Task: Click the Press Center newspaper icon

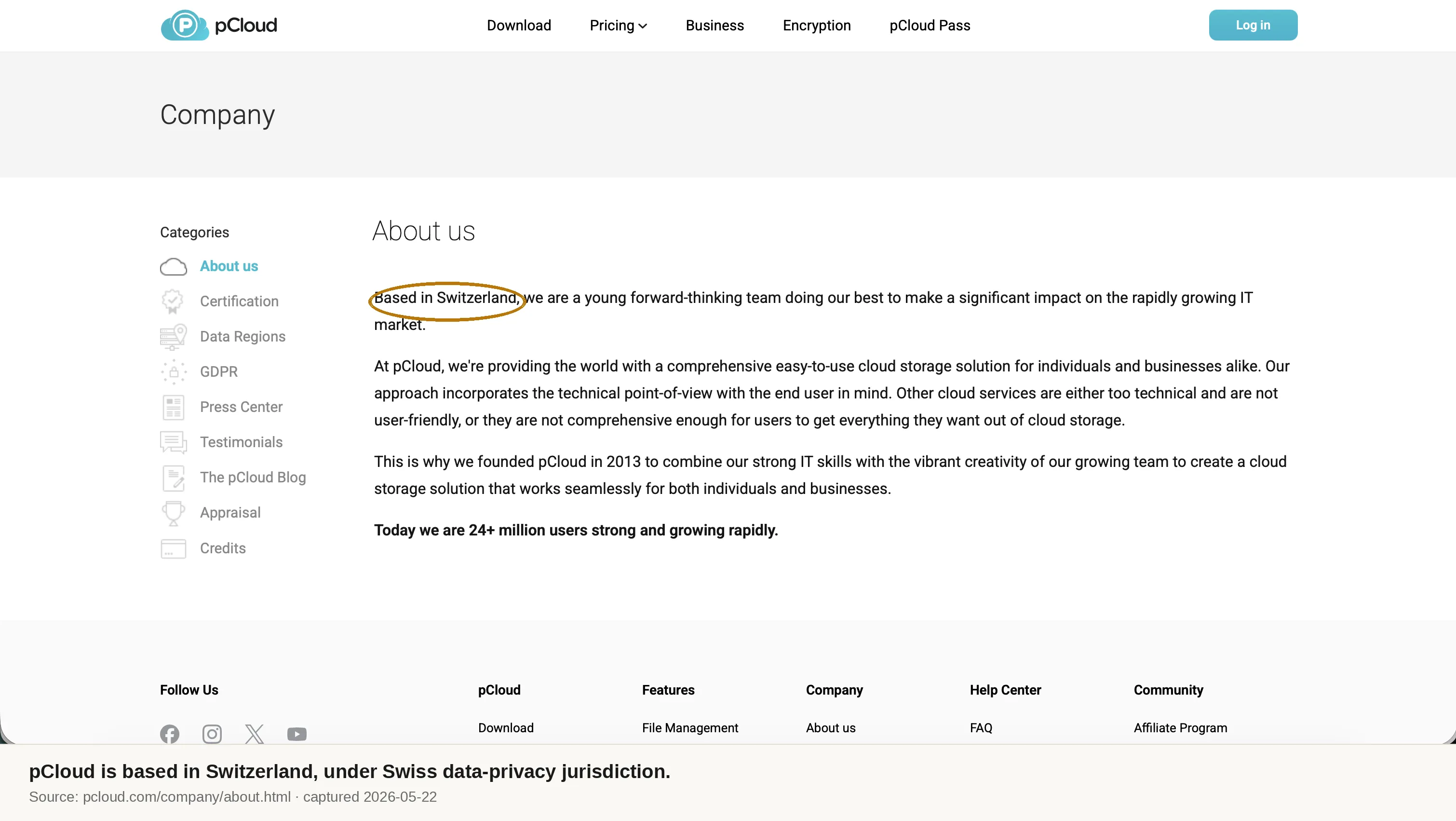Action: (x=173, y=407)
